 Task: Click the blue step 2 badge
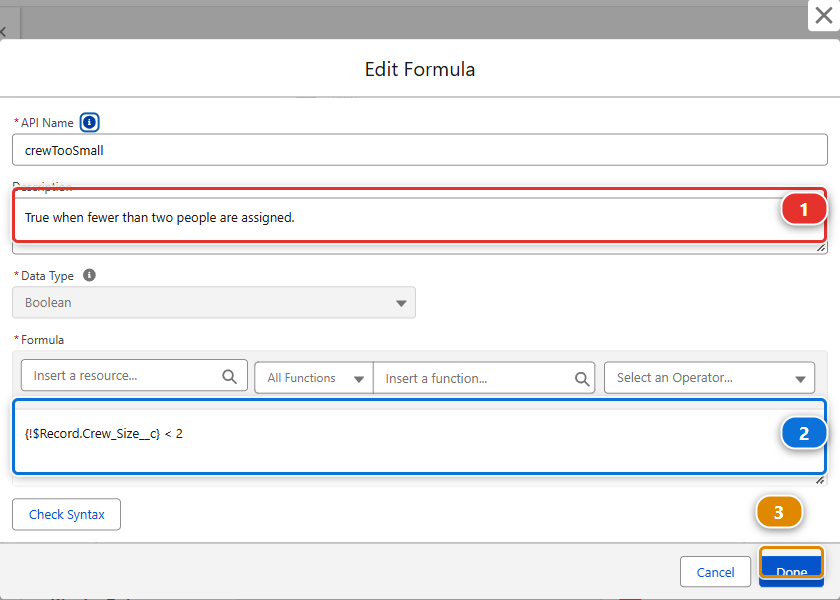coord(804,433)
